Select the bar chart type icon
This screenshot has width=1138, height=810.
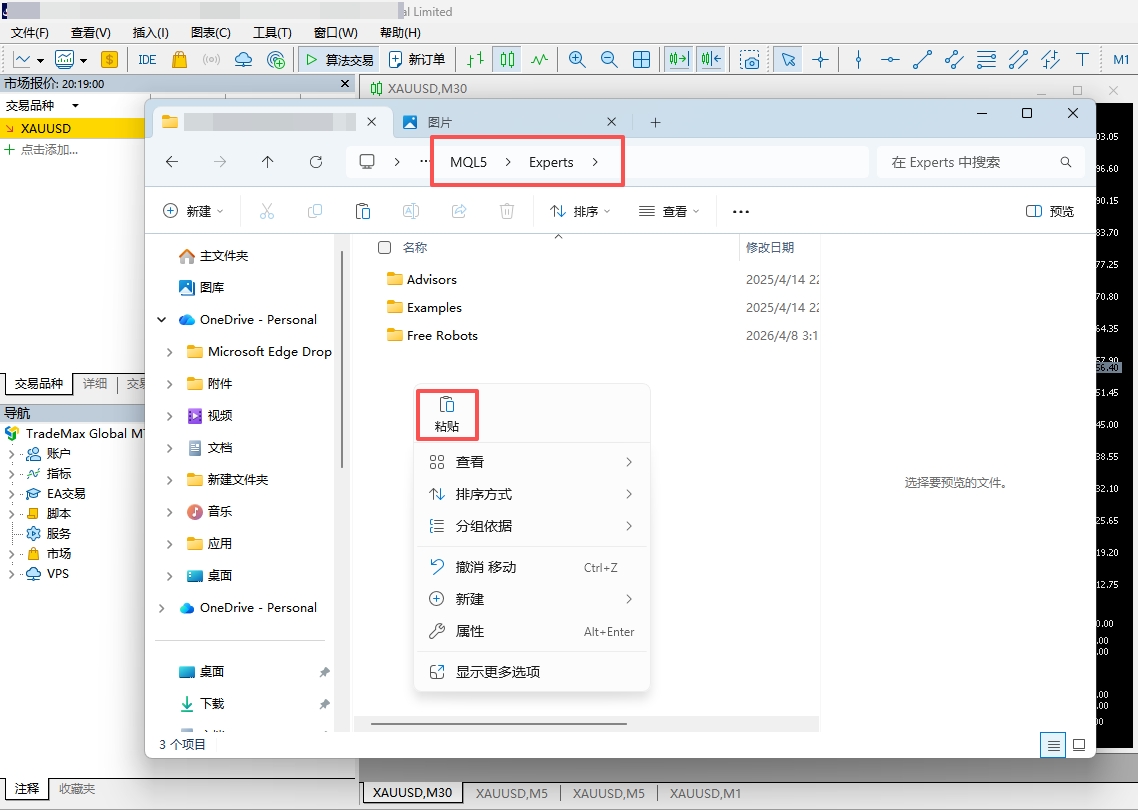[x=475, y=60]
